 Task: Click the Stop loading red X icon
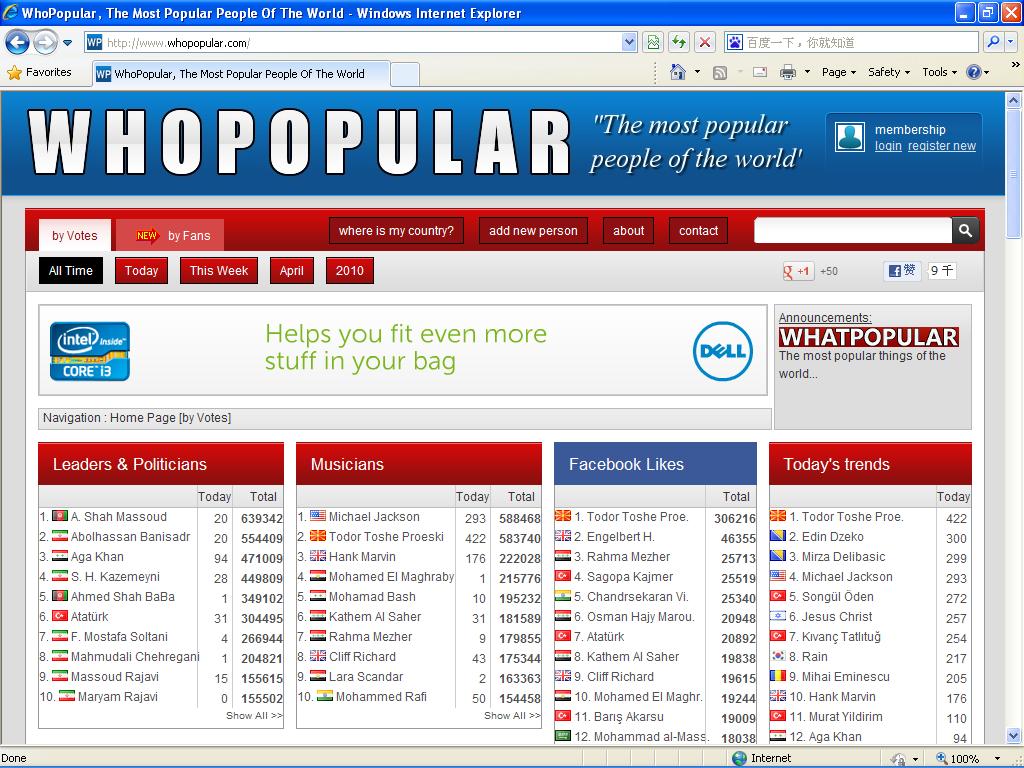pos(705,42)
